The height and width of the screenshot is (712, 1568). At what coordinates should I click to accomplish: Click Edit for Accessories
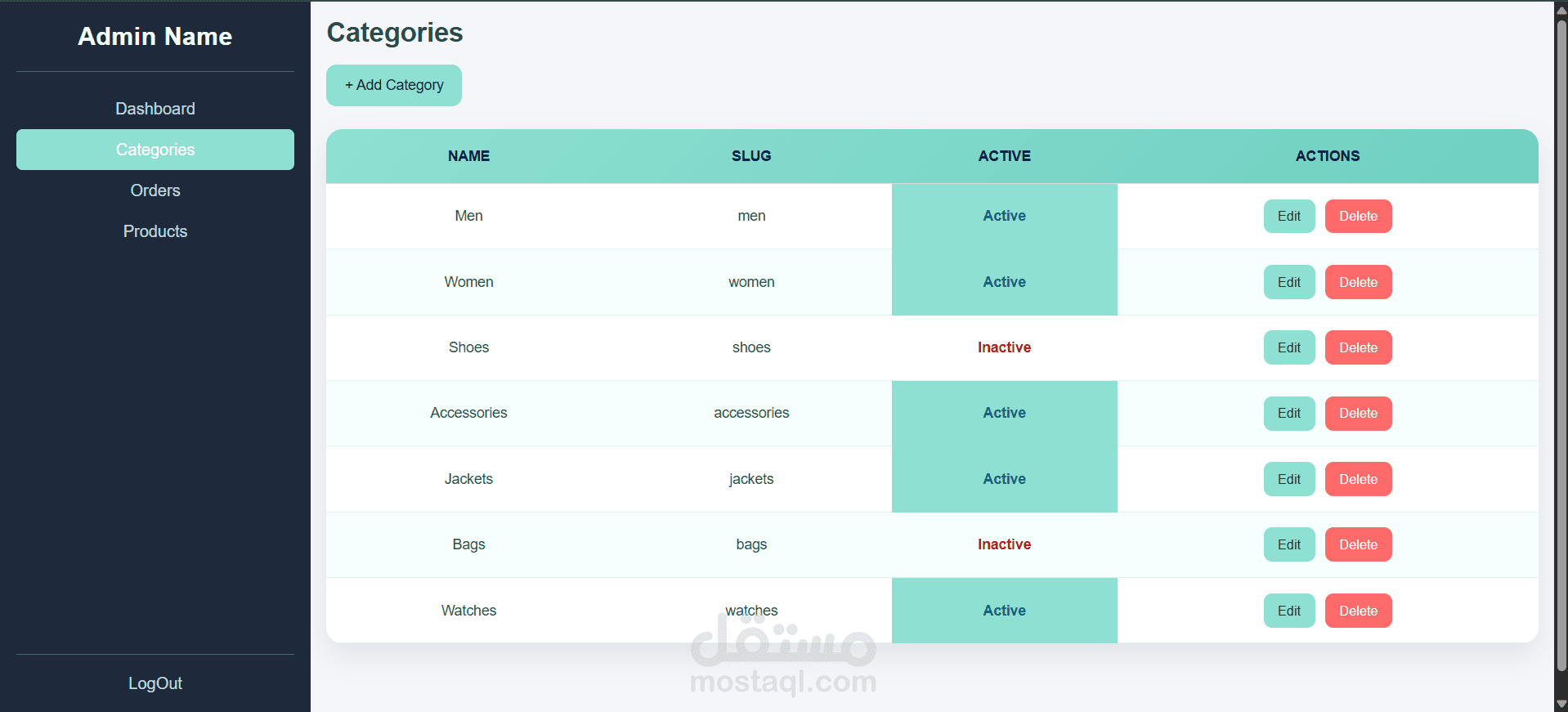point(1288,414)
